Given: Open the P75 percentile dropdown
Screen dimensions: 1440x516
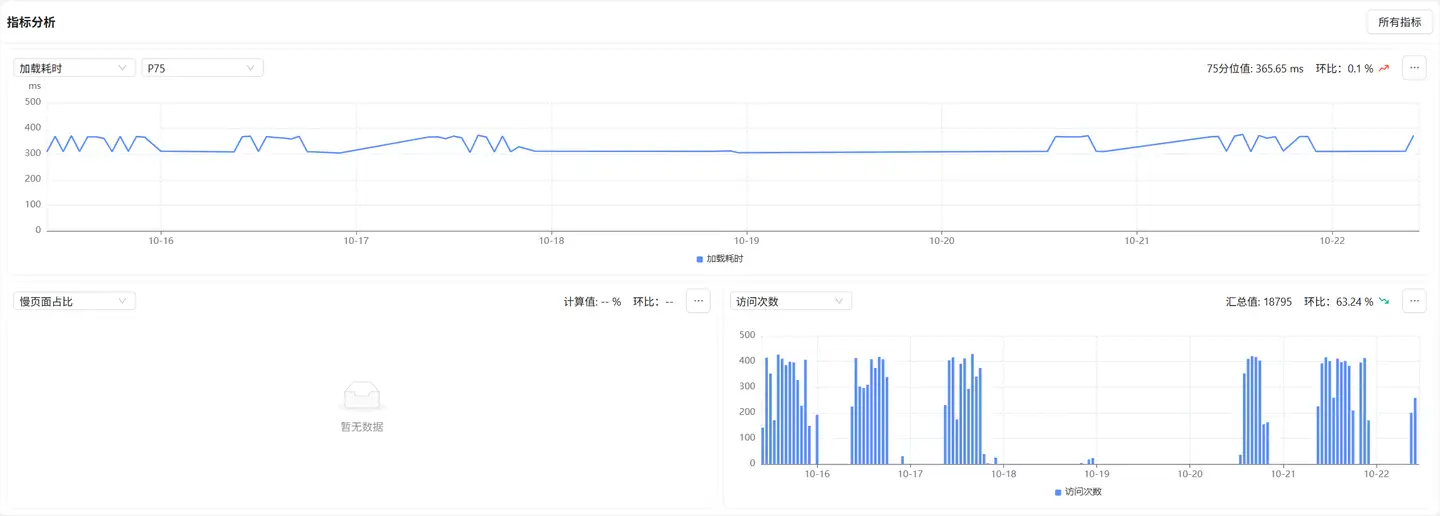Looking at the screenshot, I should coord(202,68).
